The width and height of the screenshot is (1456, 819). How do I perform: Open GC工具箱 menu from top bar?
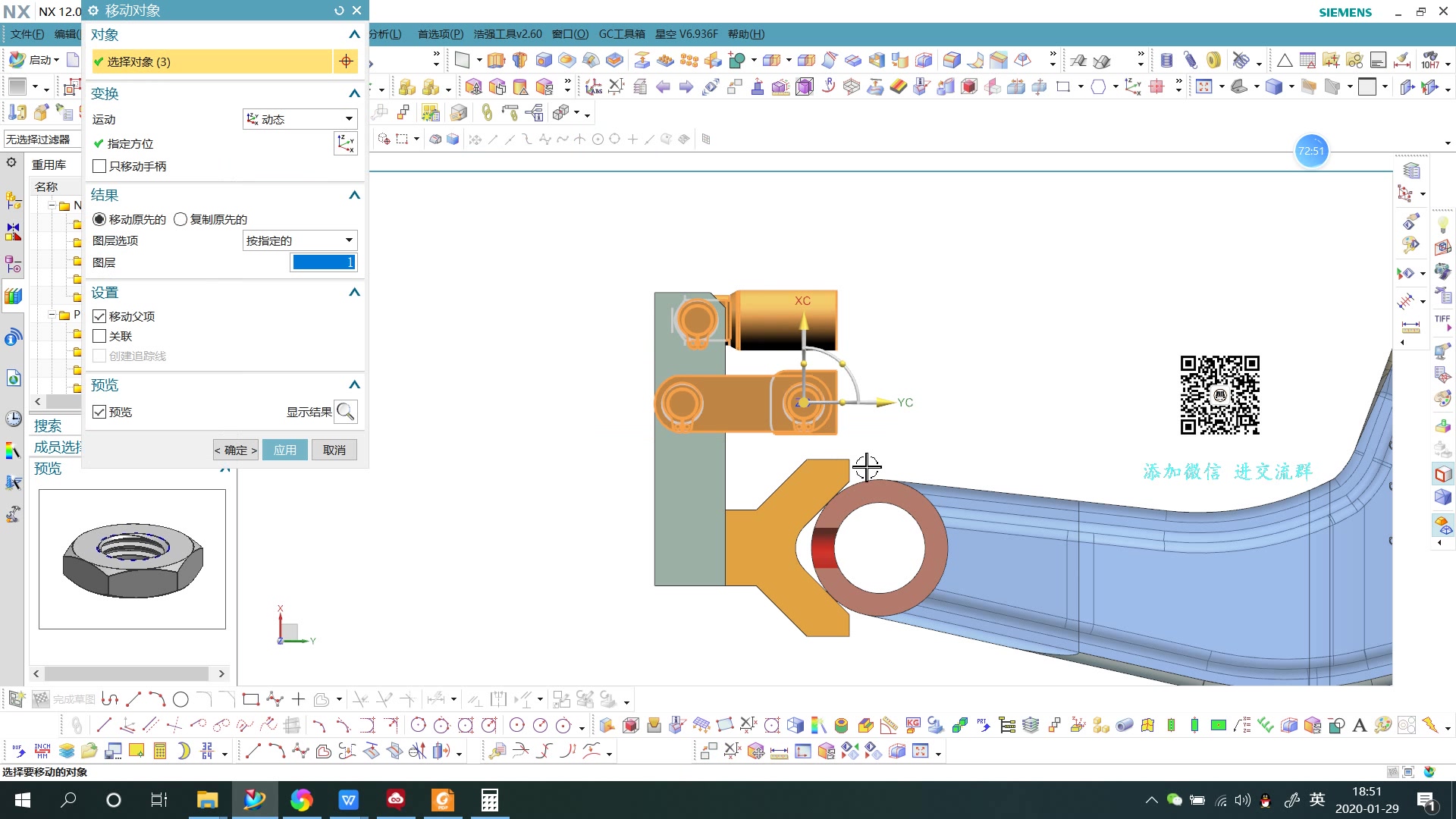click(x=621, y=33)
